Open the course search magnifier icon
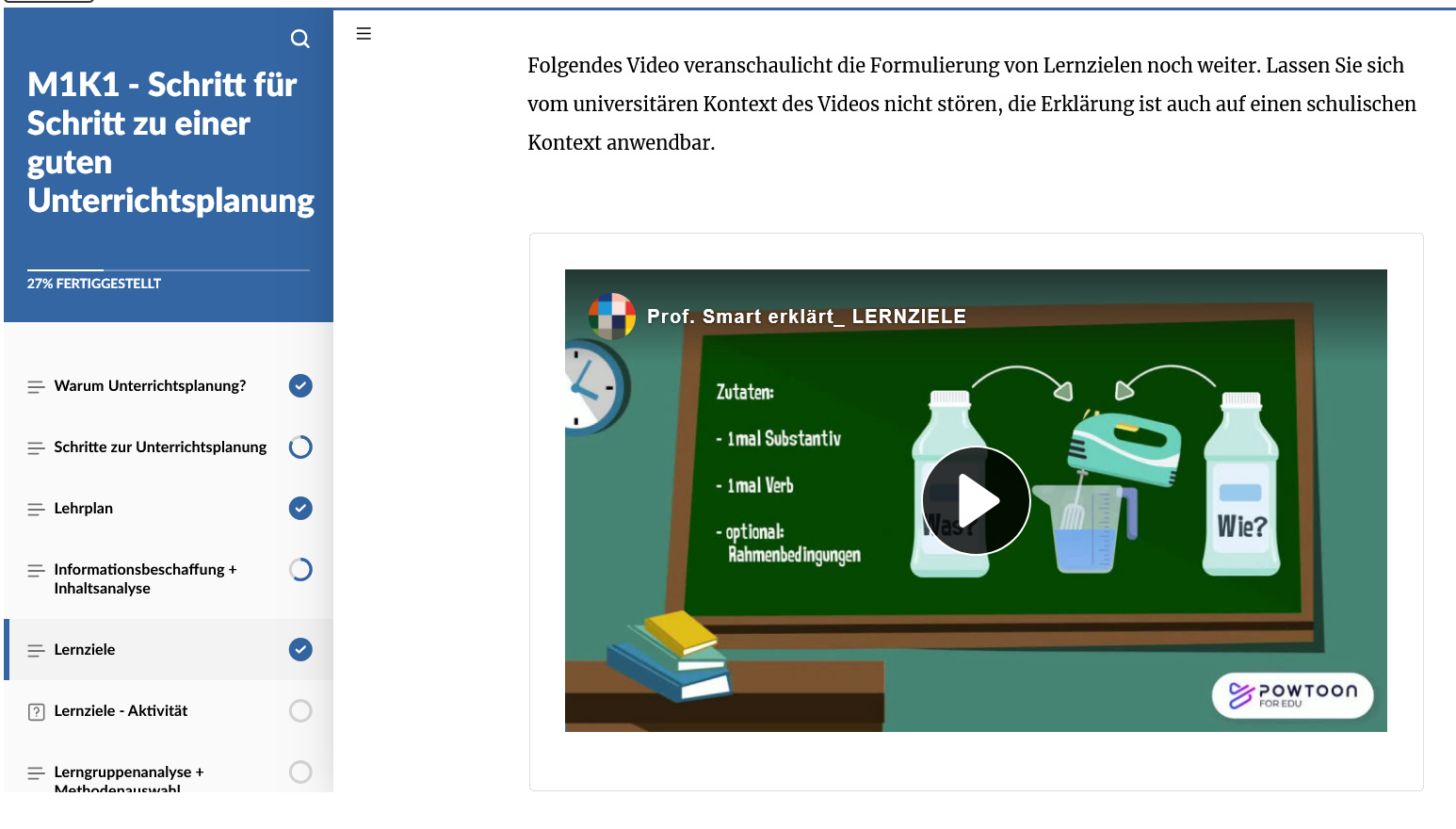This screenshot has height=829, width=1456. [x=300, y=39]
